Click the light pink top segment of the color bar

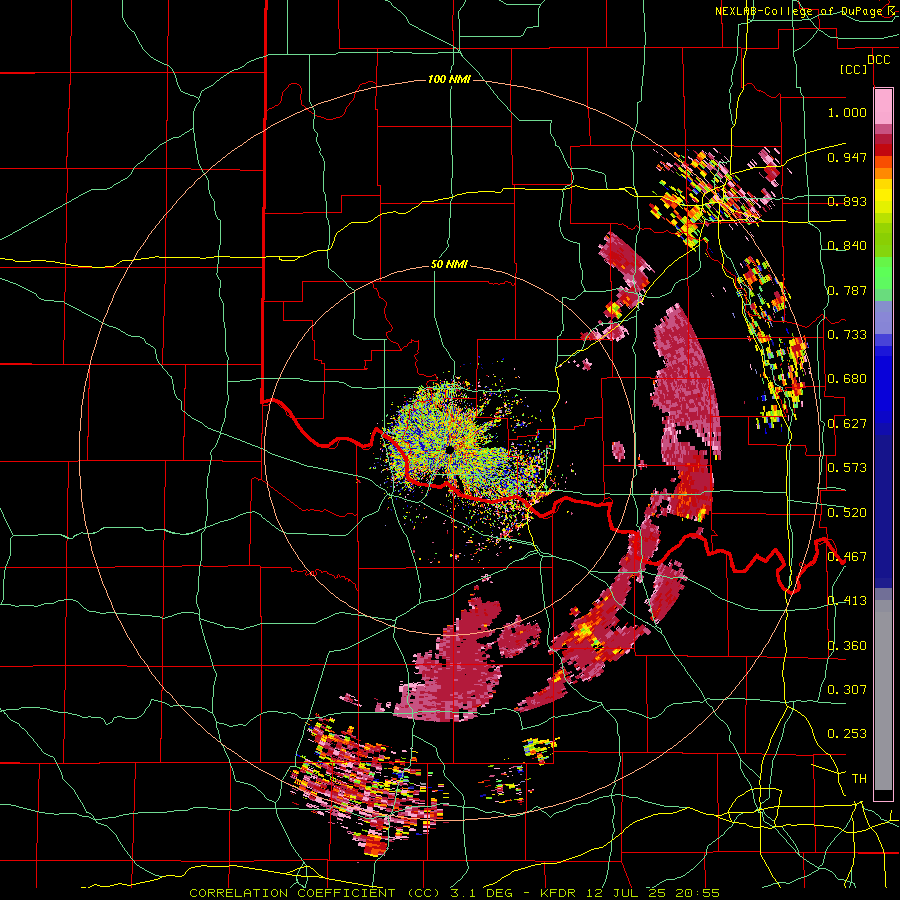tap(883, 106)
